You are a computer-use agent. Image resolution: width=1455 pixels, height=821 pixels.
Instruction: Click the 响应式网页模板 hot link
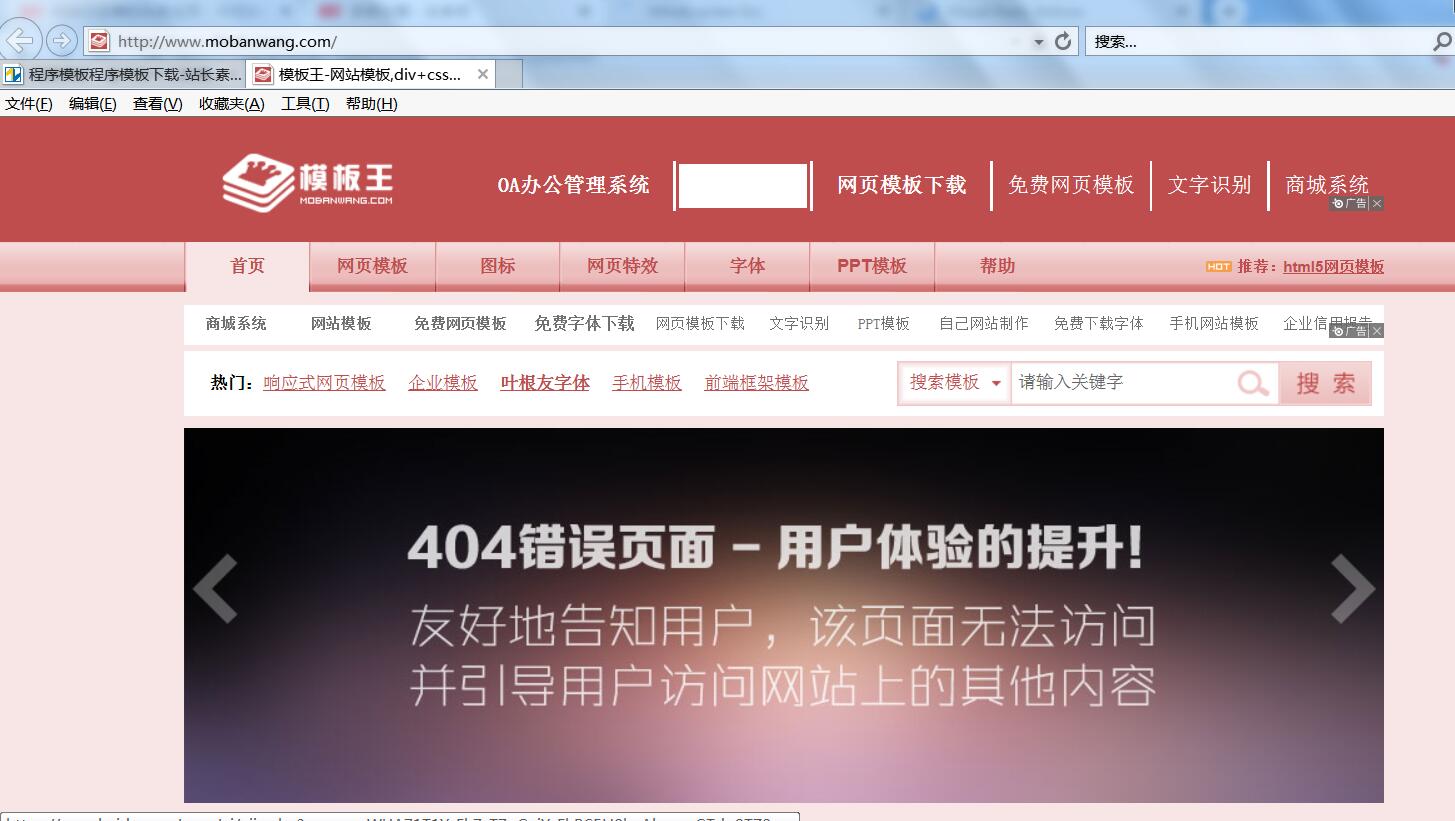point(324,382)
